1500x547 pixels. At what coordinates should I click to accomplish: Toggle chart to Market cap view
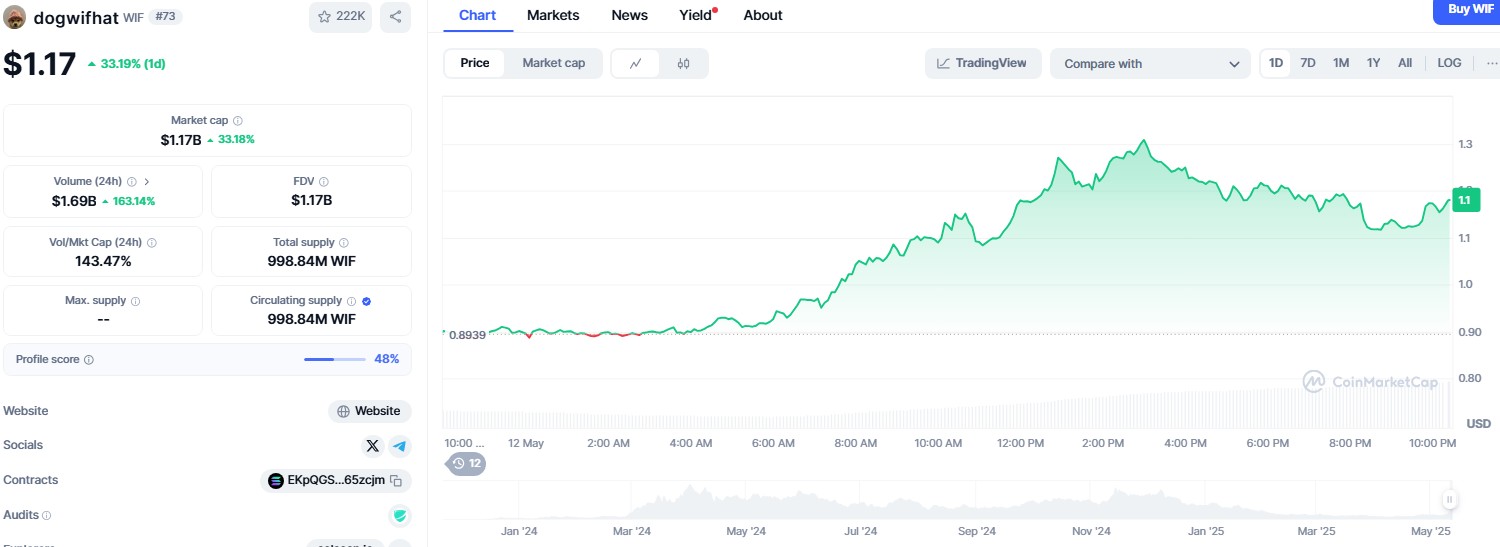pyautogui.click(x=553, y=63)
